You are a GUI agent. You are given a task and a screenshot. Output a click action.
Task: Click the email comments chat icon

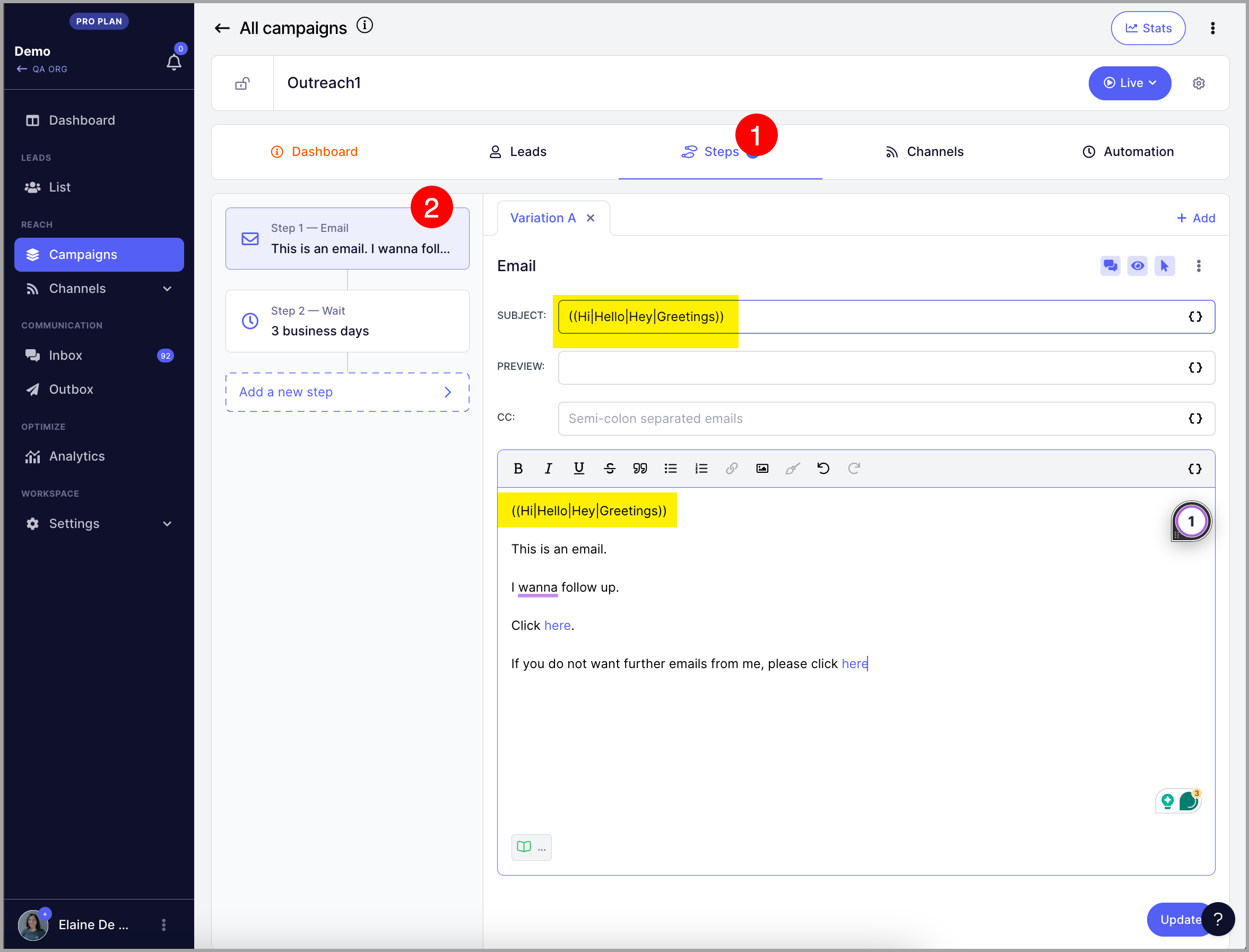[1110, 266]
